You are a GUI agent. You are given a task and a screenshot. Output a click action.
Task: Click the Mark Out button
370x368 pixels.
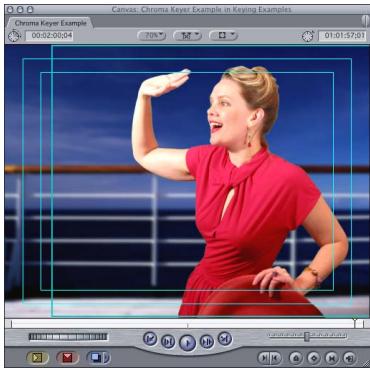[x=275, y=358]
